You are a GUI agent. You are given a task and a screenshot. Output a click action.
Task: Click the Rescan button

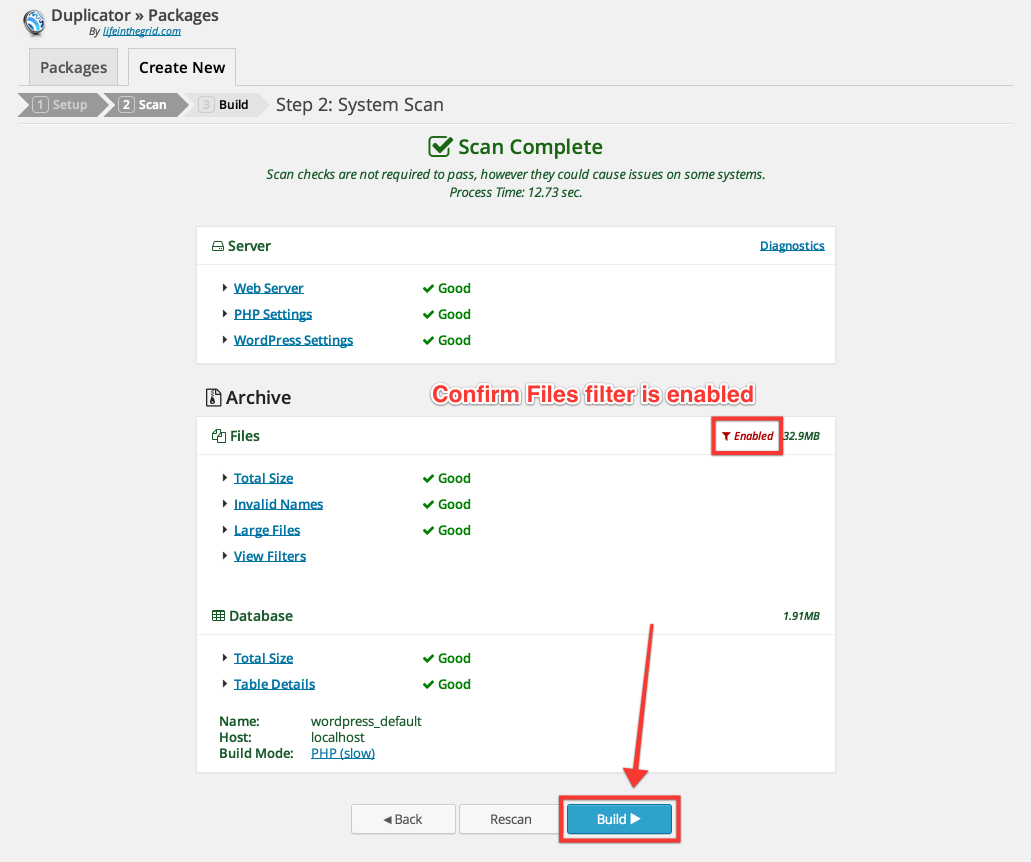click(511, 819)
